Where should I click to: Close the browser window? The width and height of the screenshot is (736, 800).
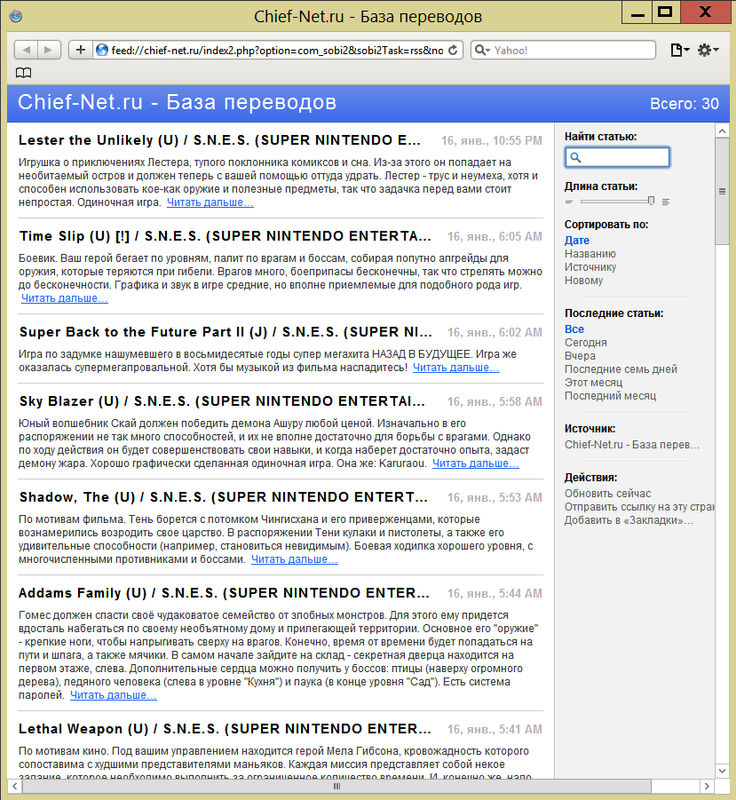click(x=705, y=12)
